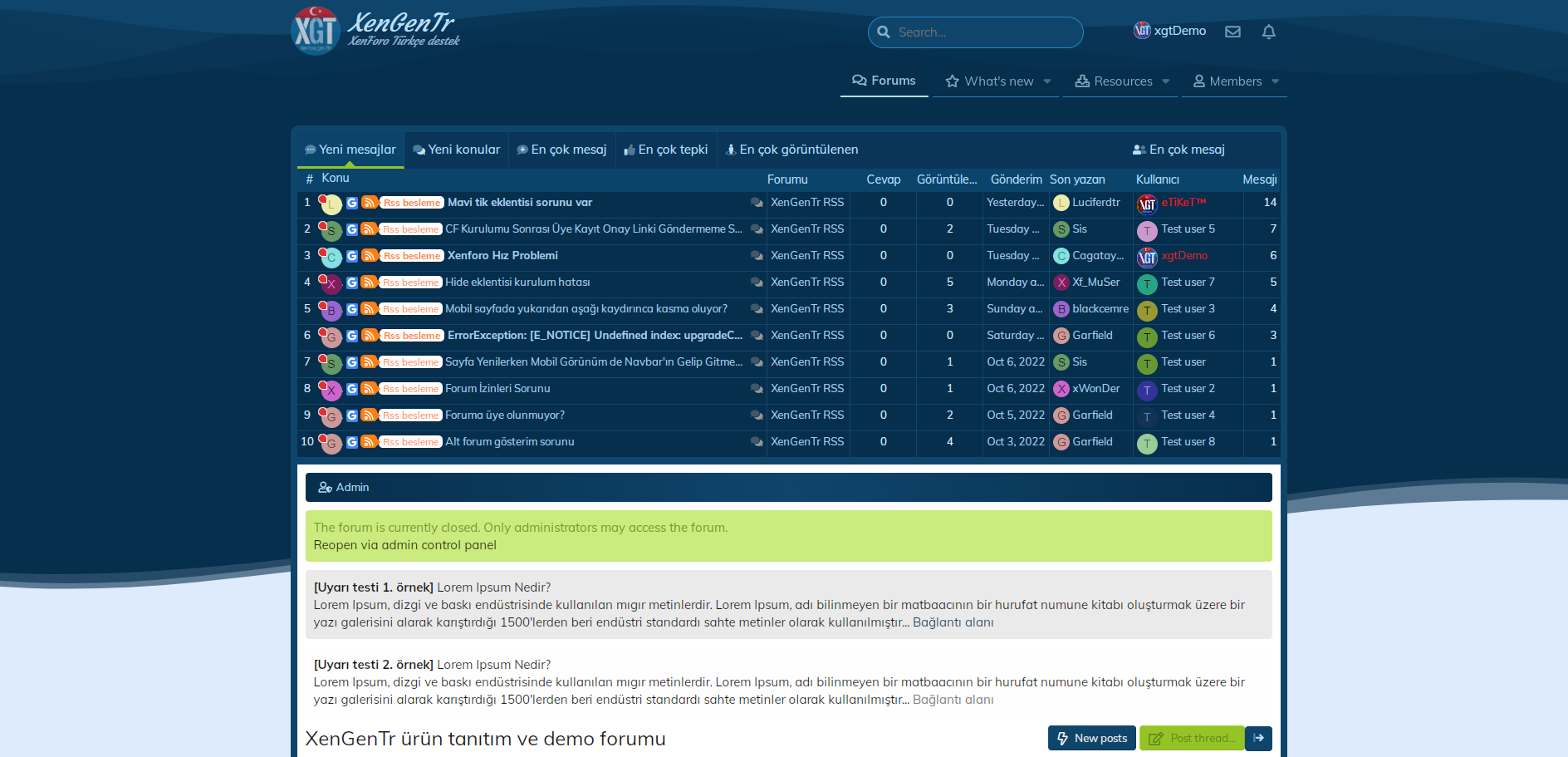Open thread 'Alt forum gösterim sorunu'

coord(510,442)
